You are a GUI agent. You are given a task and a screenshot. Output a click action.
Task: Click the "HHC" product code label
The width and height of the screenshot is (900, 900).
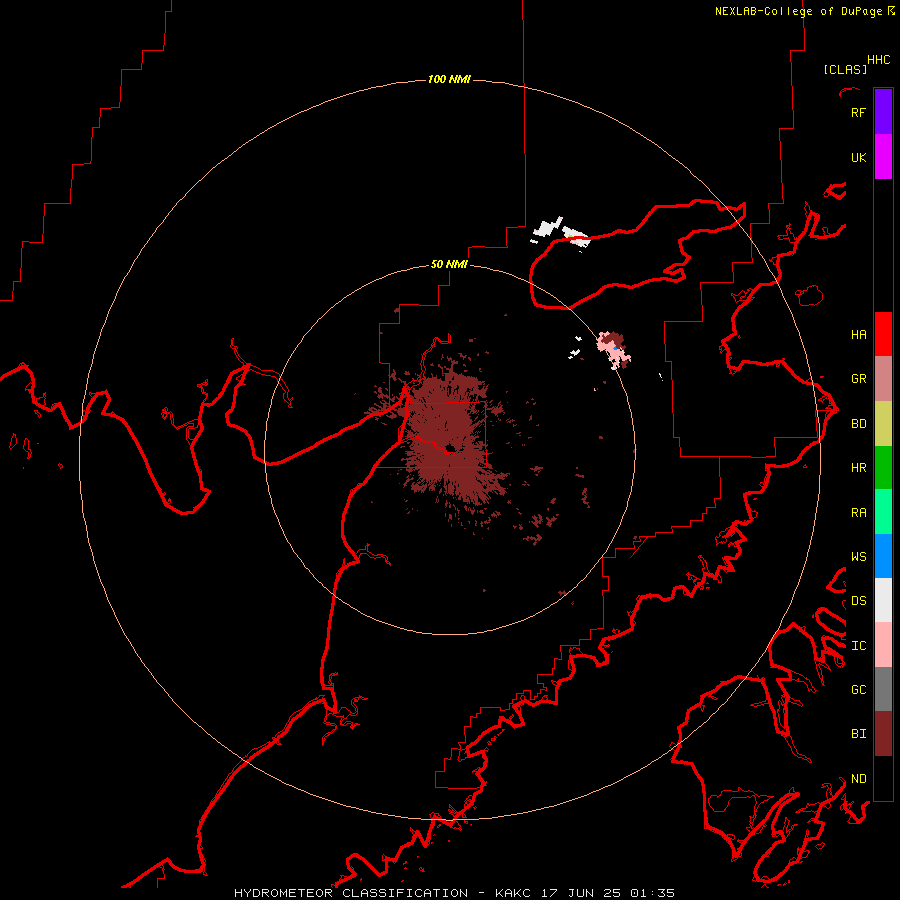878,60
